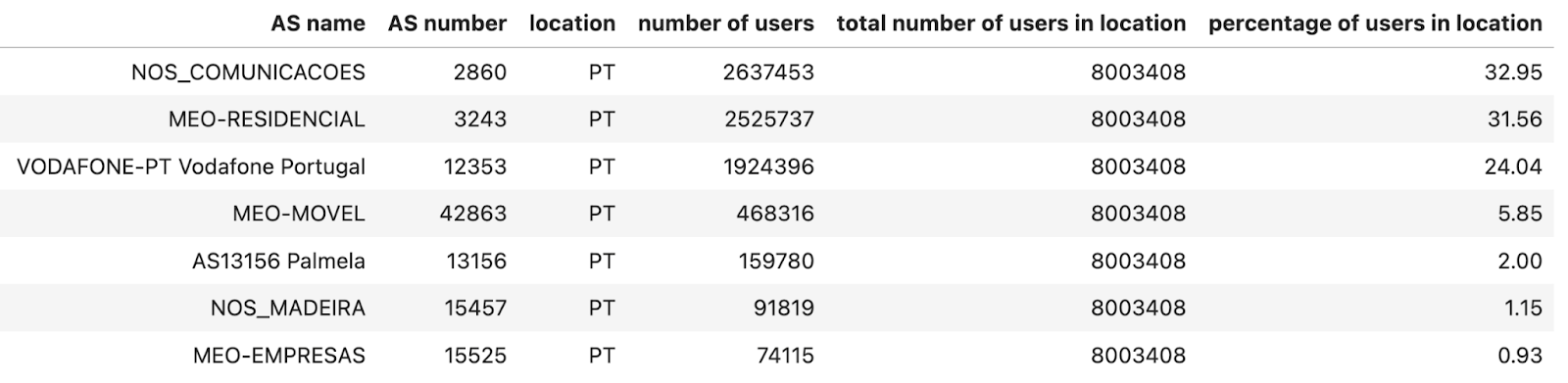Click the AS name column header

[x=318, y=24]
